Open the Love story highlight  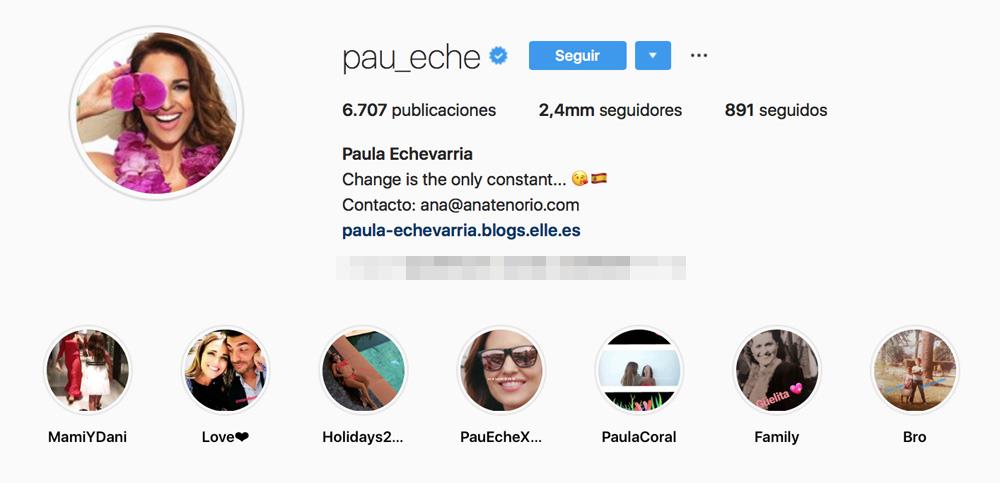225,371
